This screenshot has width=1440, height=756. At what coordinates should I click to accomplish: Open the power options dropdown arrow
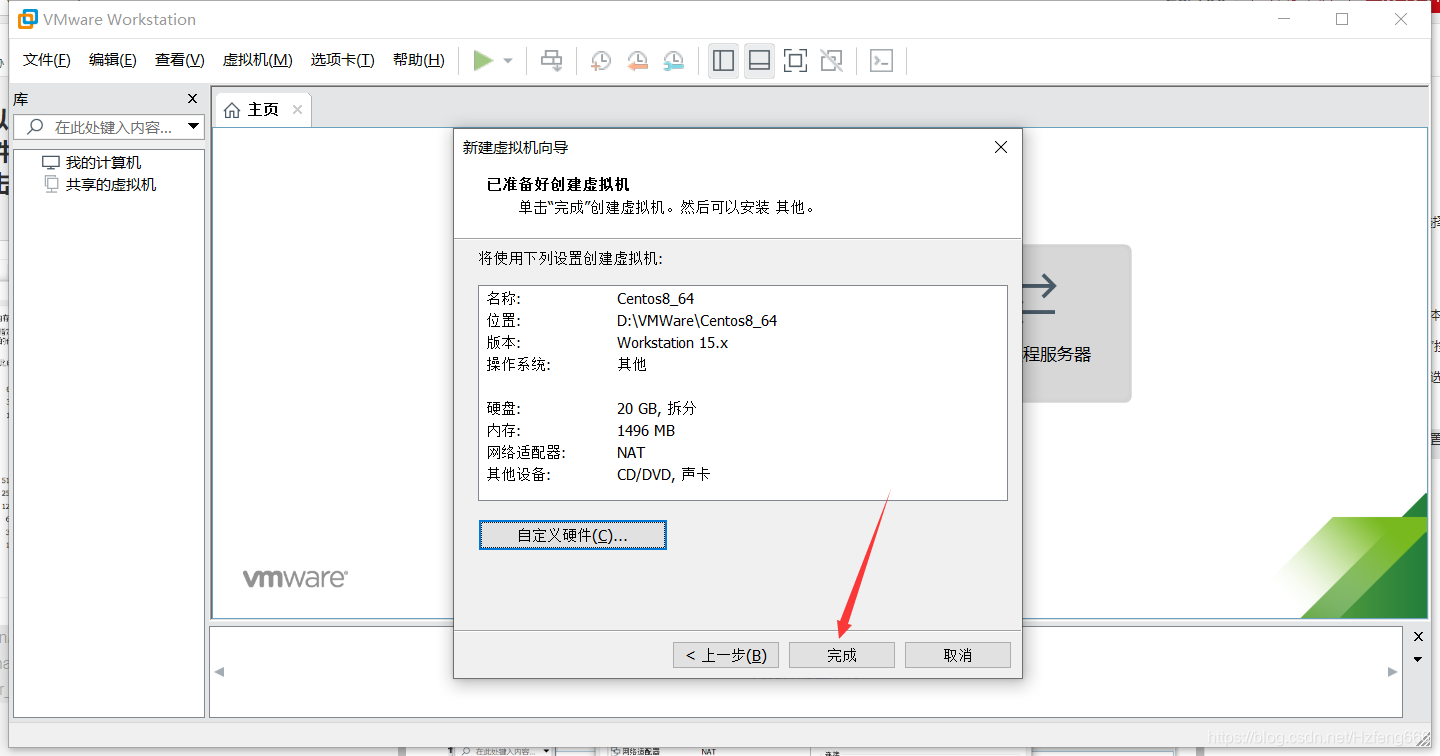[508, 61]
